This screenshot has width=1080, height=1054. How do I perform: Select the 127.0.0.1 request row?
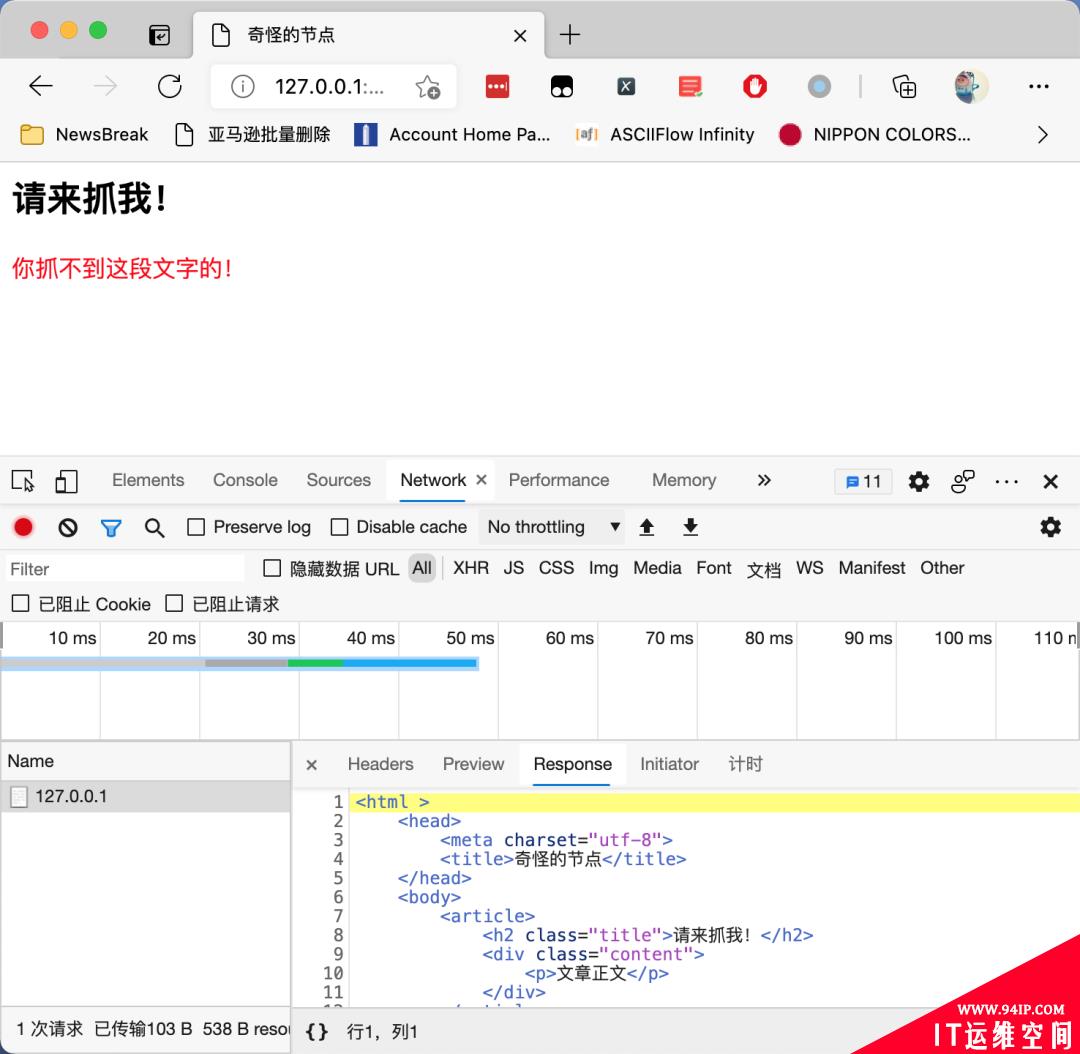coord(145,796)
